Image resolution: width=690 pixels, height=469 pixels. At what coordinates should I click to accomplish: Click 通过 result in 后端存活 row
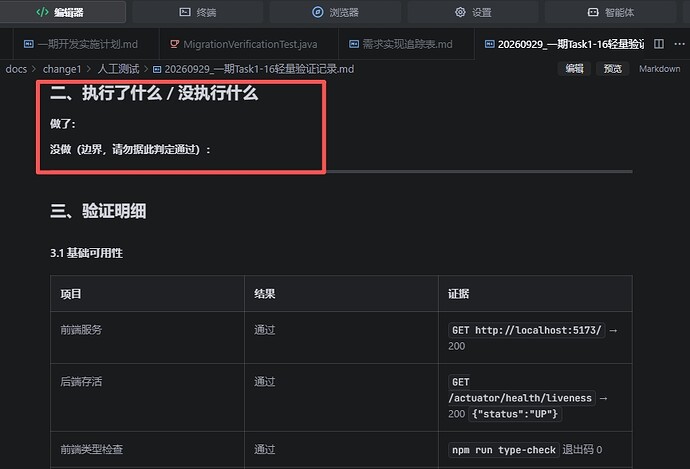pos(264,381)
